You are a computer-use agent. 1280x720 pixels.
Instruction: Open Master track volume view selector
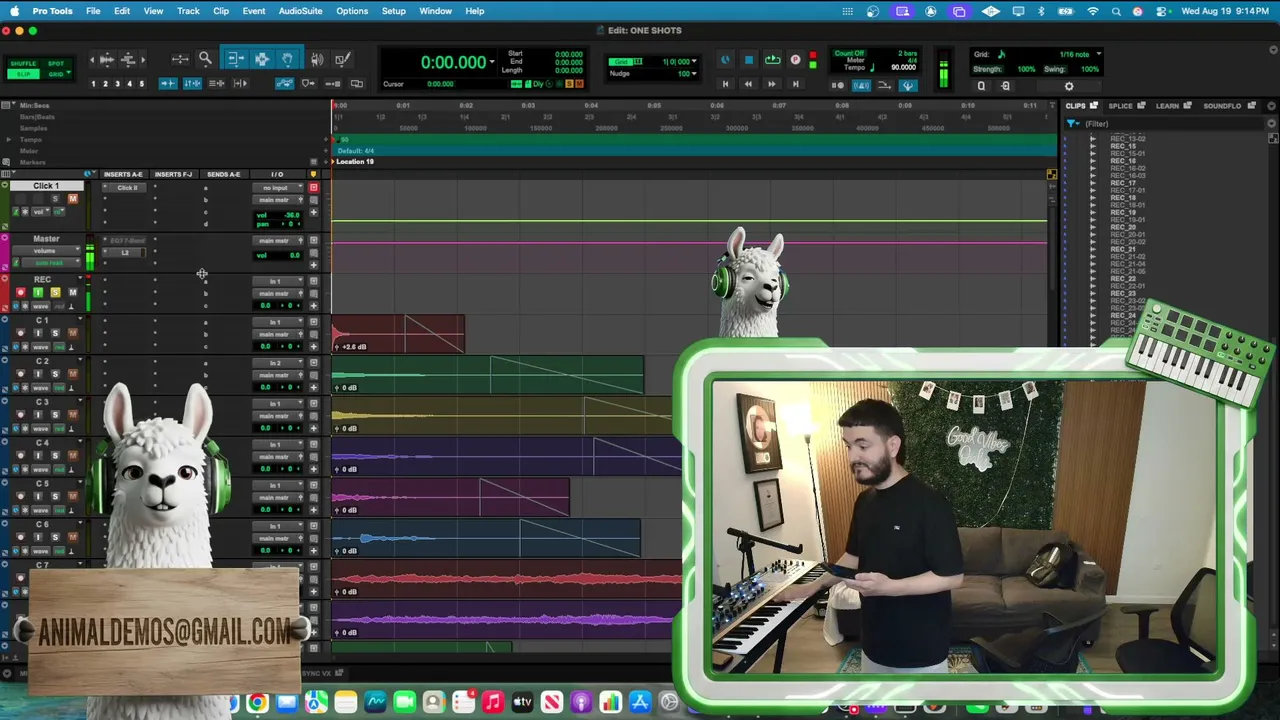45,251
